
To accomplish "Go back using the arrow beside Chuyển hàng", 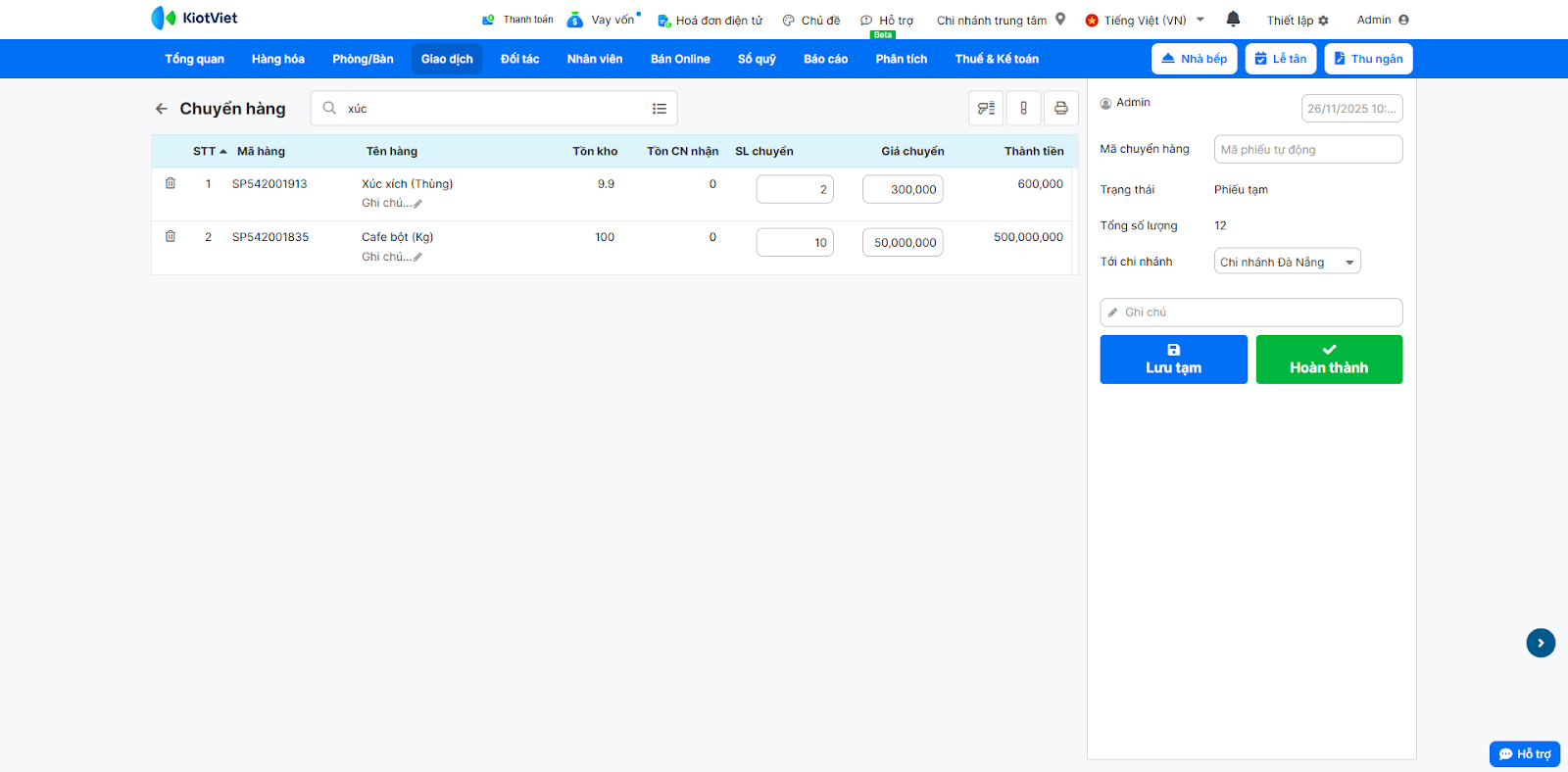I will pyautogui.click(x=162, y=109).
